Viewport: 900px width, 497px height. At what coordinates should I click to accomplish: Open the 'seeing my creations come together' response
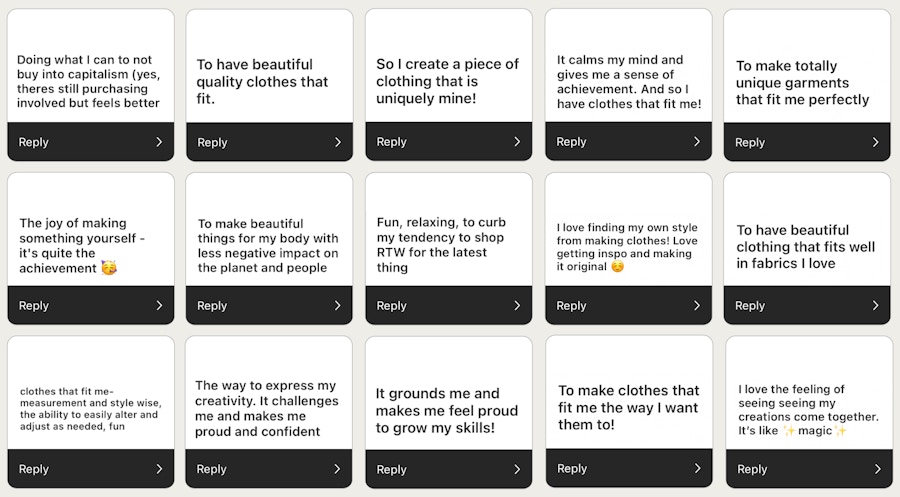pyautogui.click(x=808, y=410)
